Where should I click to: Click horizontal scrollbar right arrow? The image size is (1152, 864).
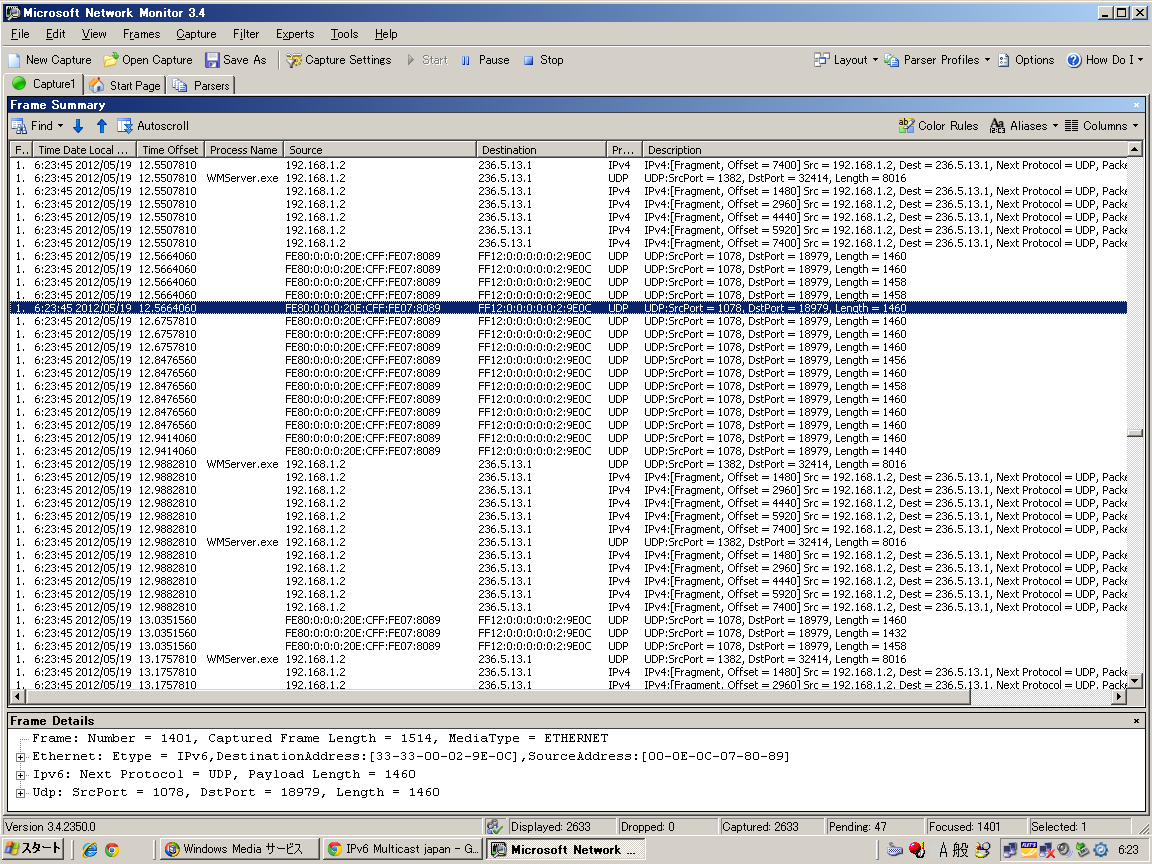pos(1120,696)
